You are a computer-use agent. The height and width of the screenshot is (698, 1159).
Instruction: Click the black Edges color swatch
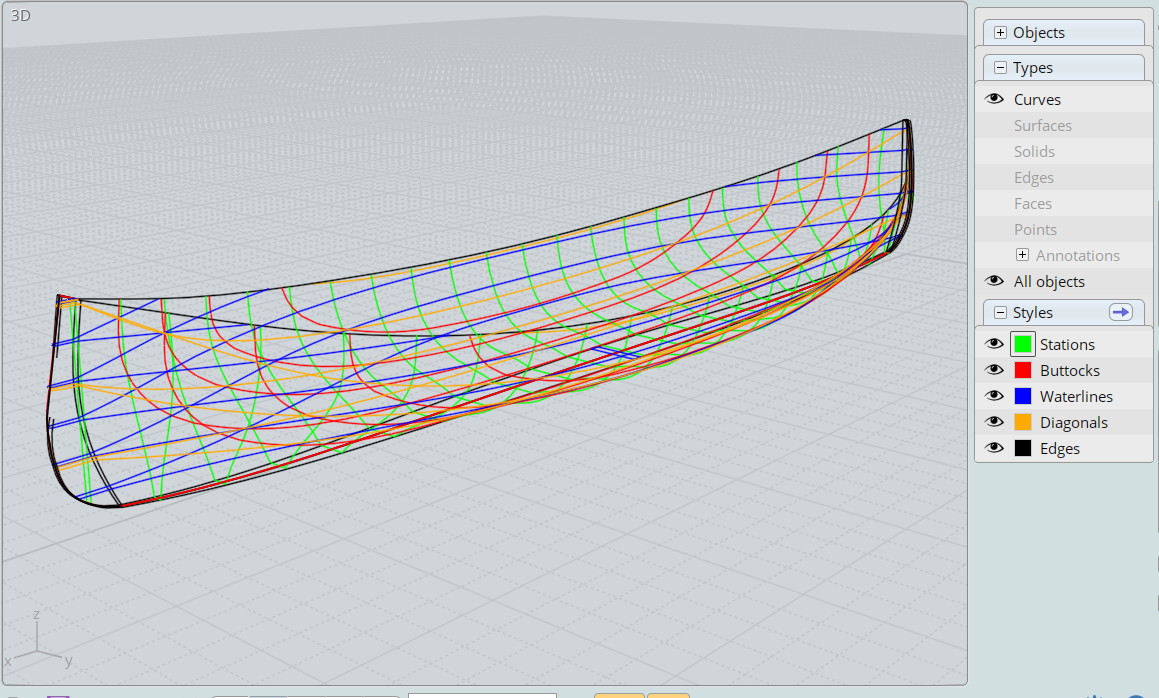pyautogui.click(x=1023, y=447)
